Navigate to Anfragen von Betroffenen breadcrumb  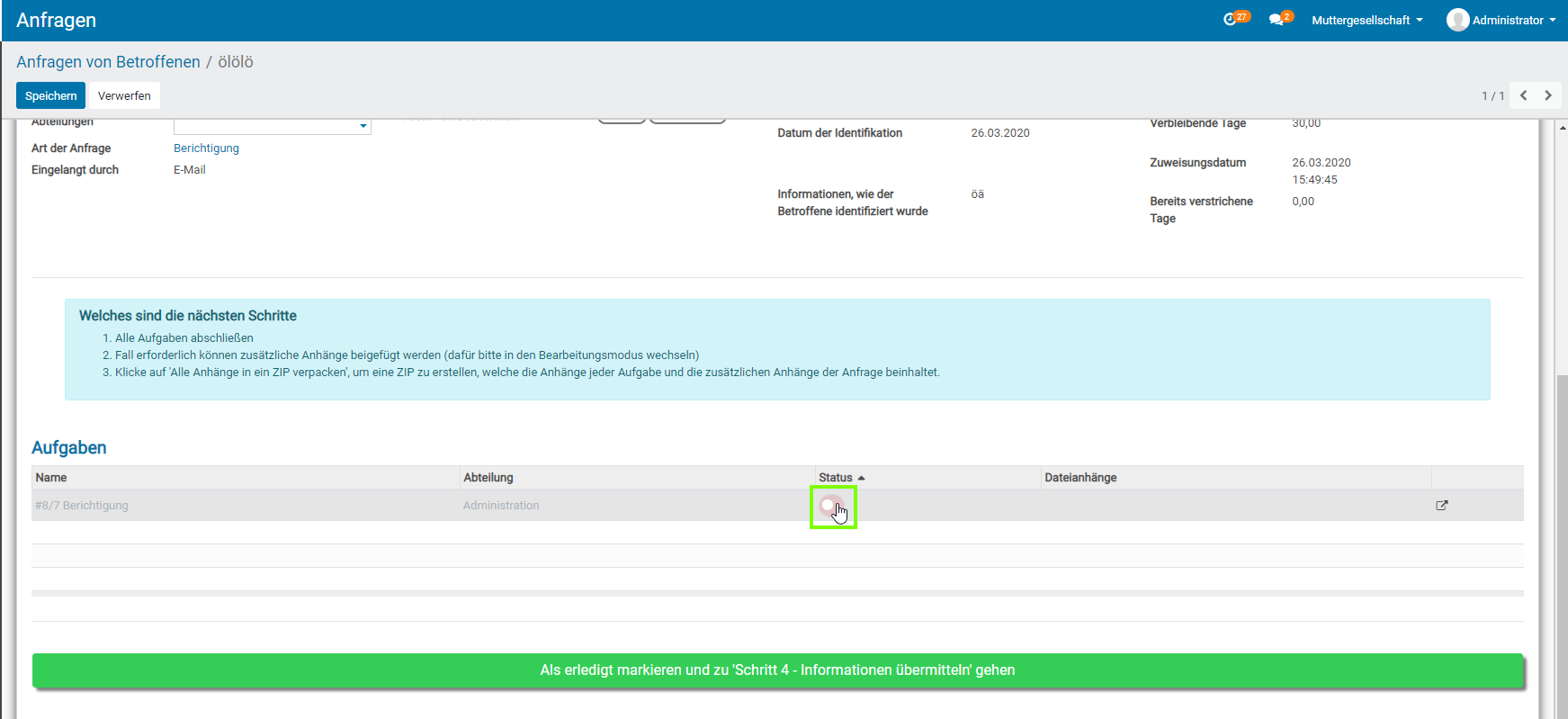pyautogui.click(x=108, y=62)
